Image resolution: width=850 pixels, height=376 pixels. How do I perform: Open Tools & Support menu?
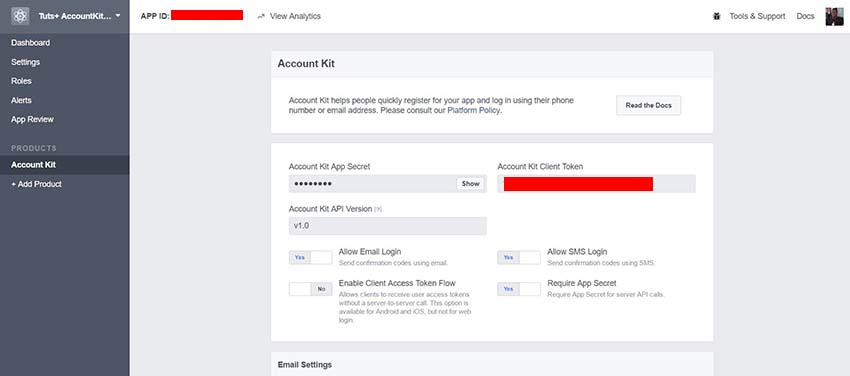coord(757,16)
